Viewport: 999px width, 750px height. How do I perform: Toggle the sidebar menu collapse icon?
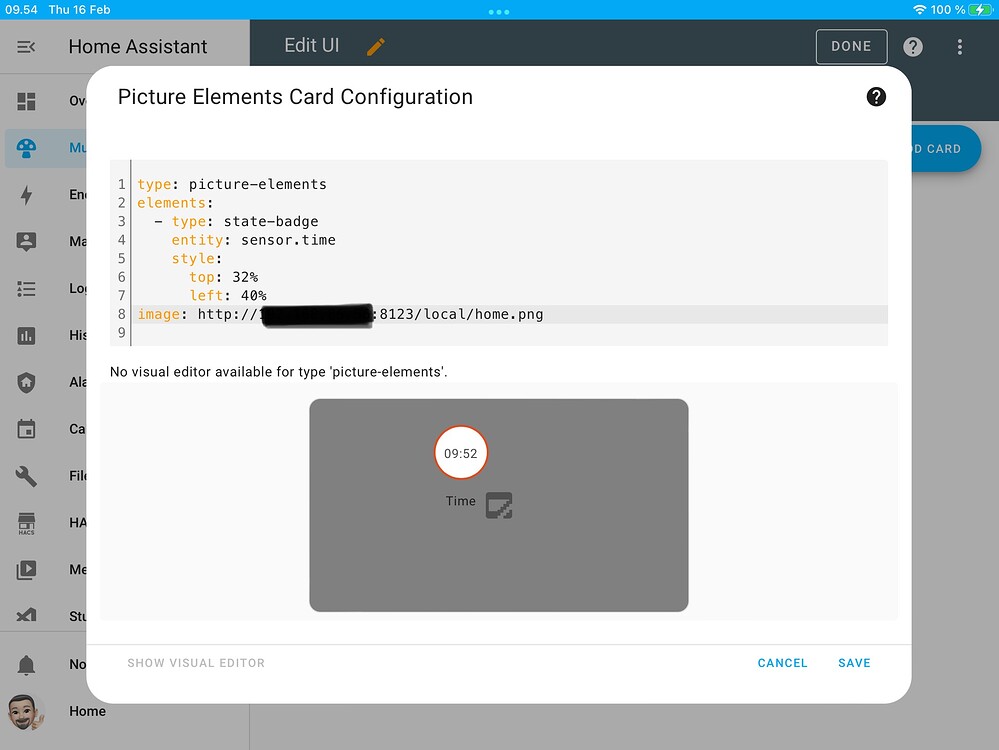(x=26, y=47)
